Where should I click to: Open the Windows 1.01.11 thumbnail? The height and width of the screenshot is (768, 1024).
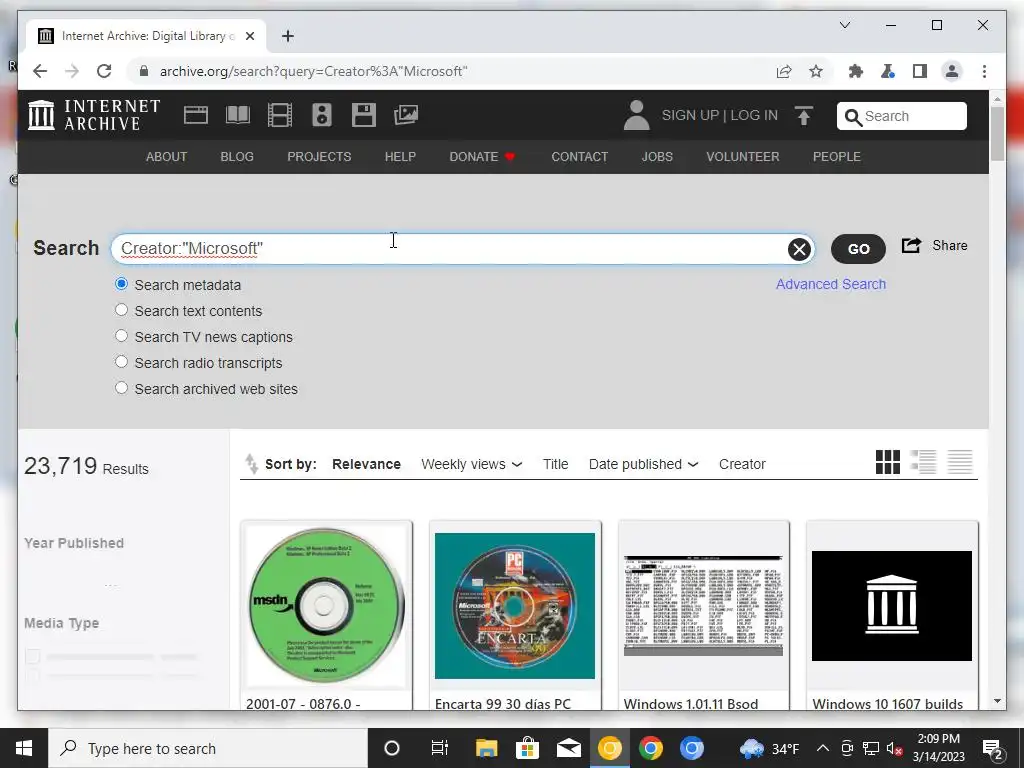coord(703,605)
